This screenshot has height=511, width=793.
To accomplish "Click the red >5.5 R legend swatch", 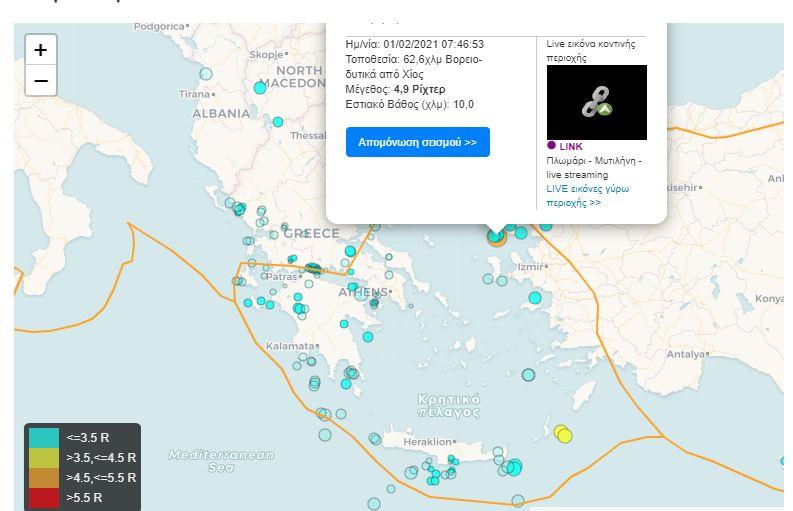I will click(x=44, y=497).
